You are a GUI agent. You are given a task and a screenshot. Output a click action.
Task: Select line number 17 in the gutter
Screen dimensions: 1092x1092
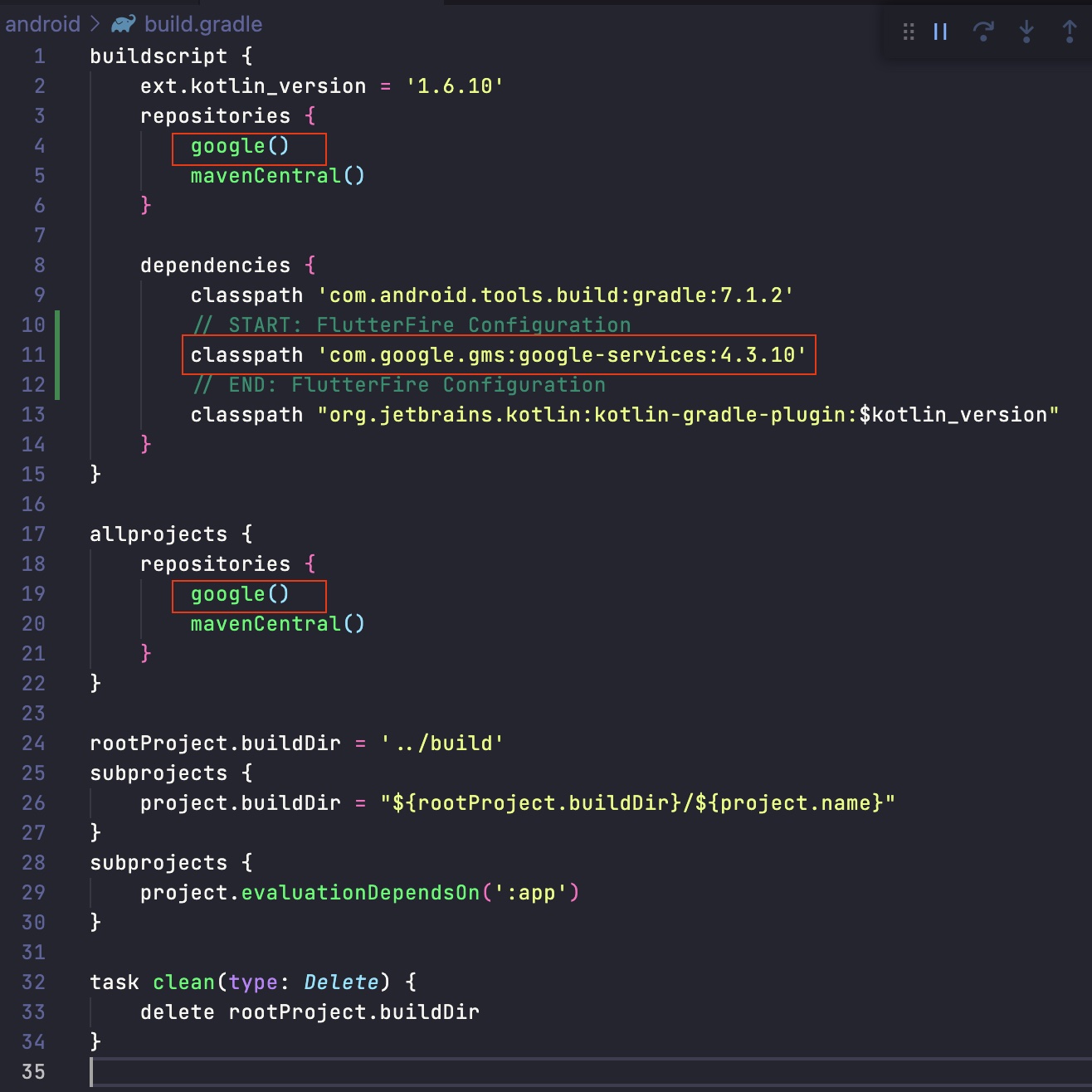click(33, 534)
